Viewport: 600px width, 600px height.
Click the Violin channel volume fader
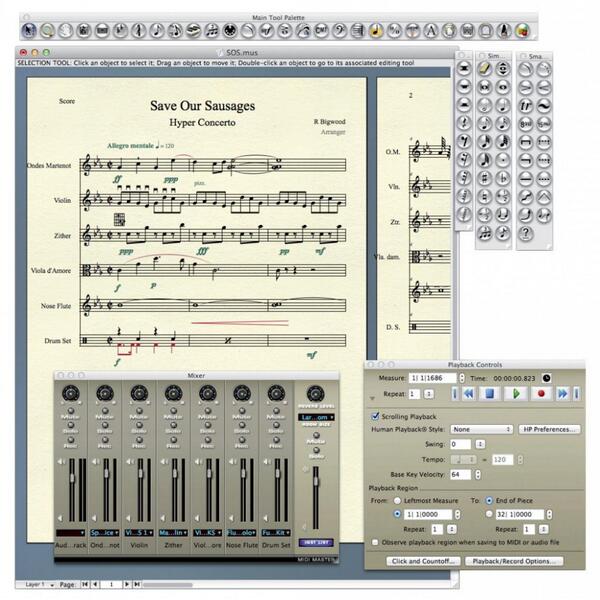coord(140,473)
